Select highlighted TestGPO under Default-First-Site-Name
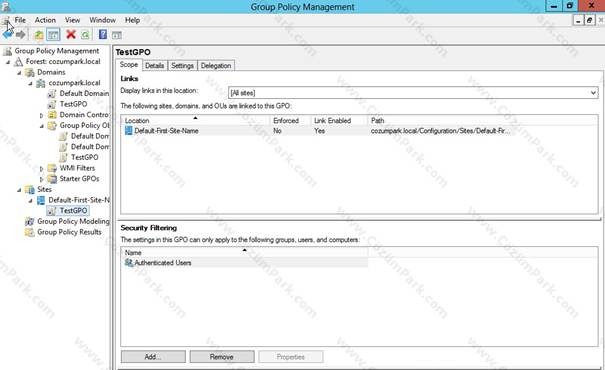Image resolution: width=605 pixels, height=370 pixels. click(73, 211)
